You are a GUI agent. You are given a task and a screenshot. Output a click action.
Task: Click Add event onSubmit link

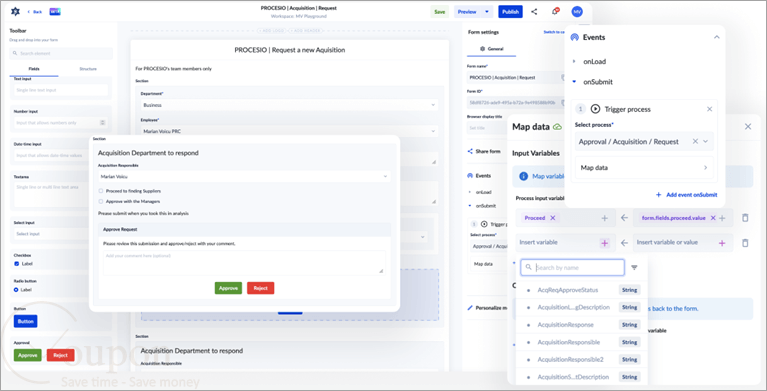[687, 195]
